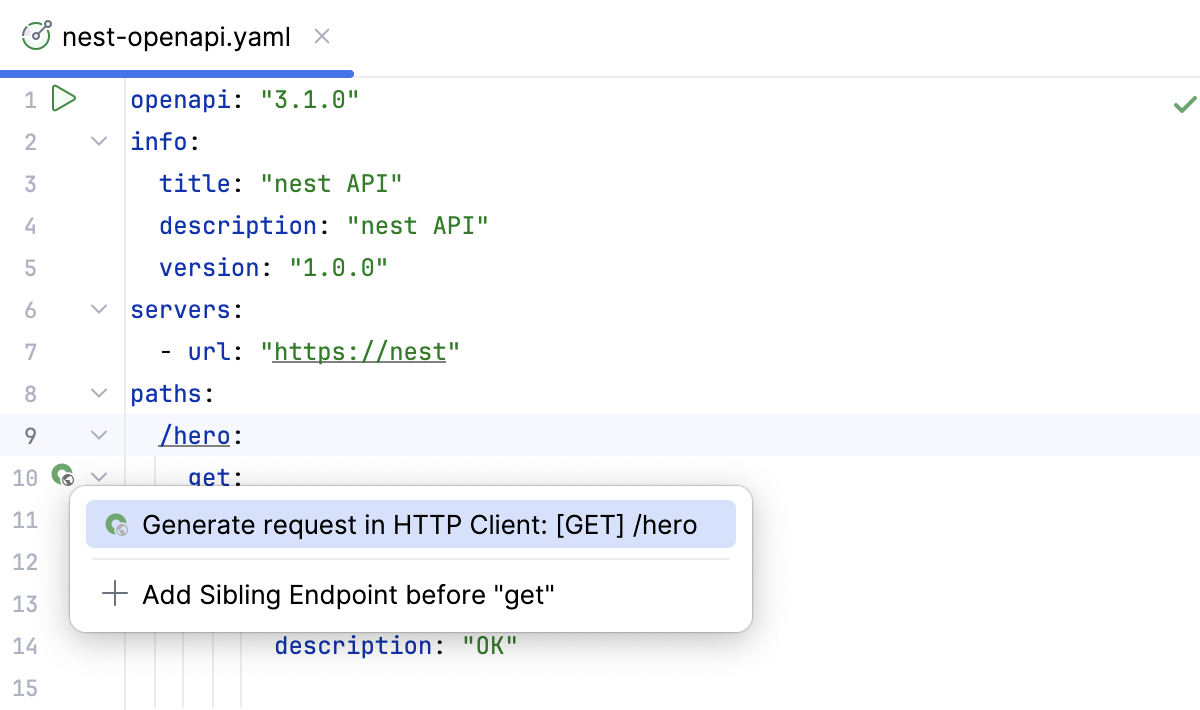Viewport: 1200px width, 710px height.
Task: Click the line number 1 in the gutter
Action: [x=30, y=99]
